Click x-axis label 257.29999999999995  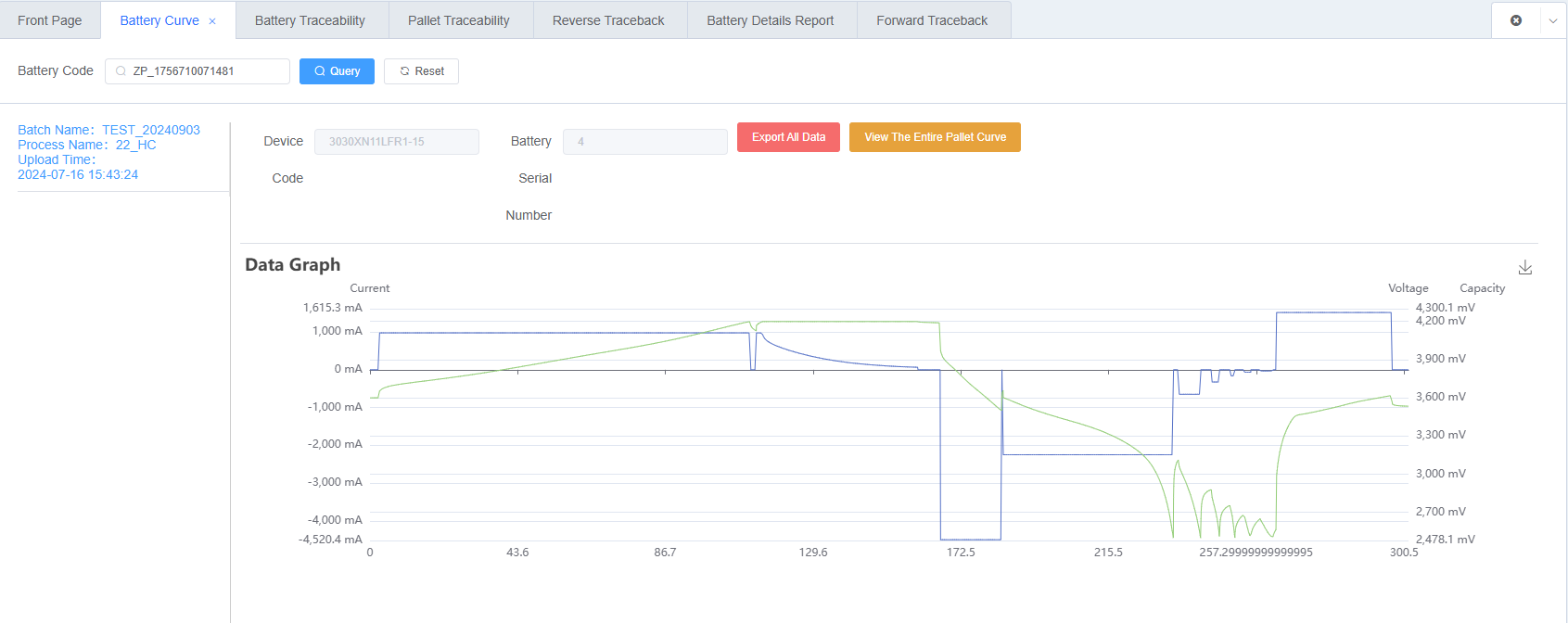coord(1256,553)
